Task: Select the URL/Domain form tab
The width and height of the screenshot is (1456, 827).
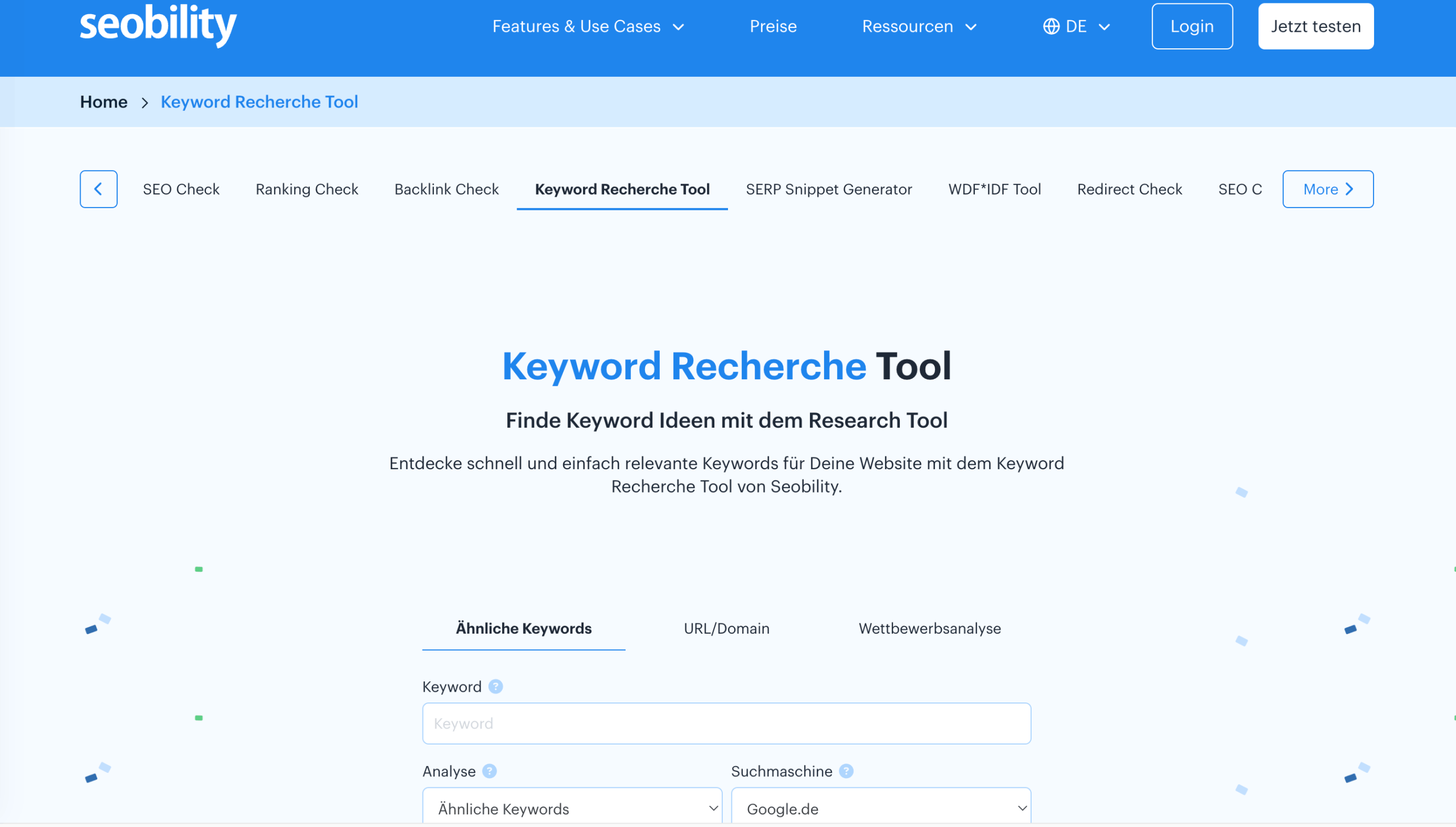Action: [x=727, y=628]
